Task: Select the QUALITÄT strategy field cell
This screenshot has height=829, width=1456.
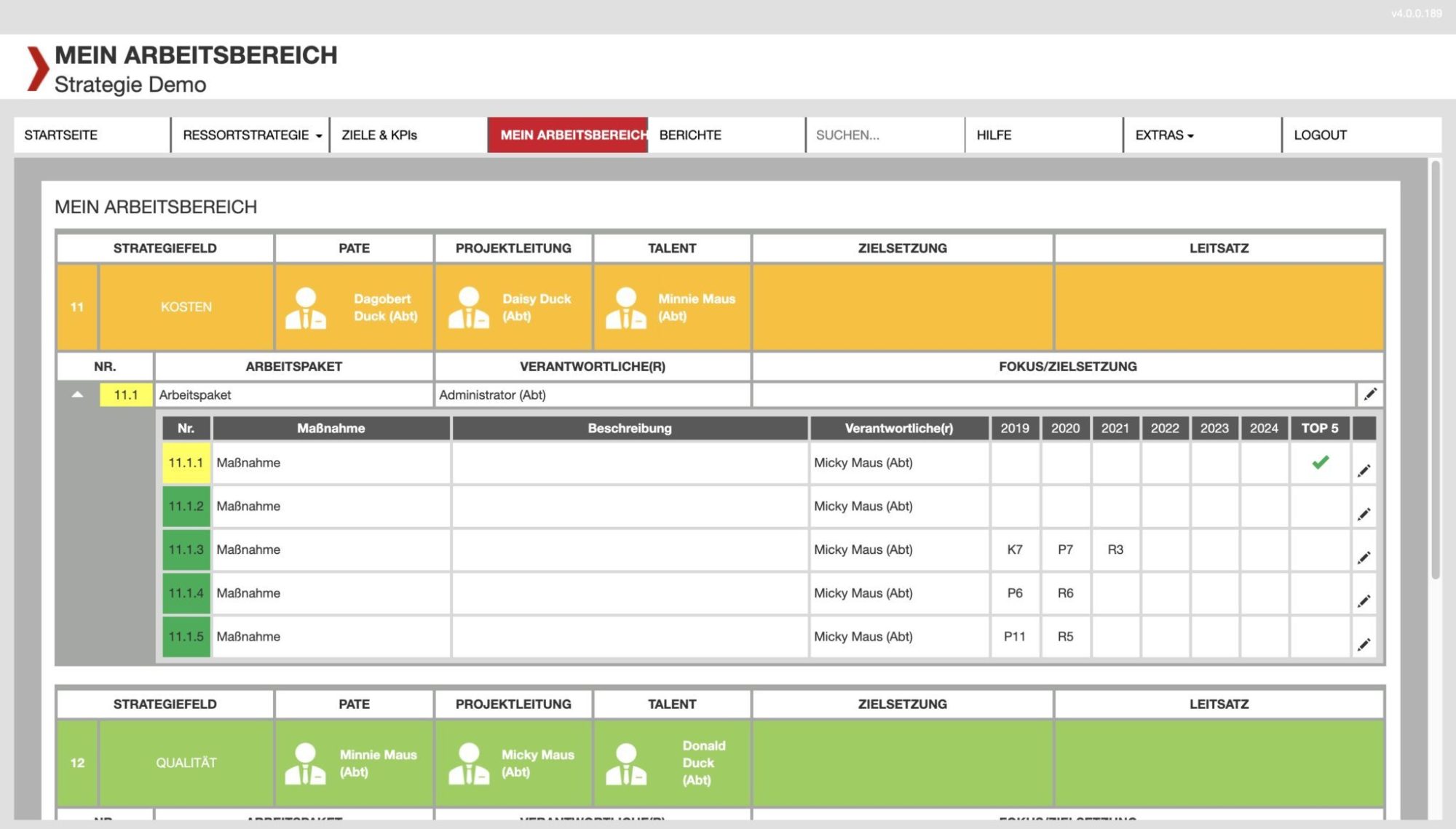Action: (186, 763)
